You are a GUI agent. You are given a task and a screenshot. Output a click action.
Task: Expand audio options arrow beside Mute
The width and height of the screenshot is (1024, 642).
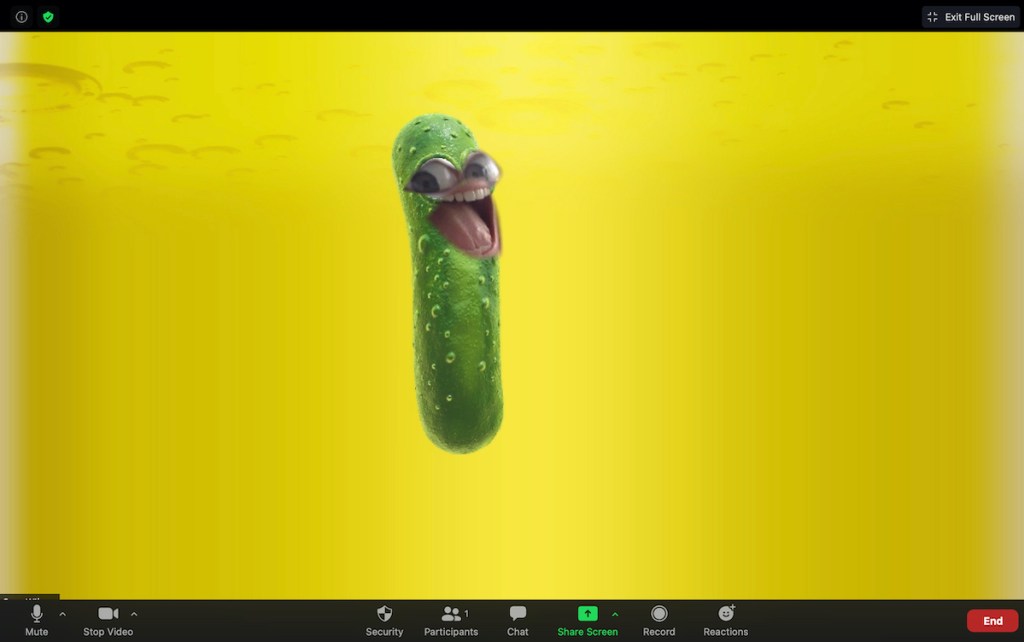point(63,614)
